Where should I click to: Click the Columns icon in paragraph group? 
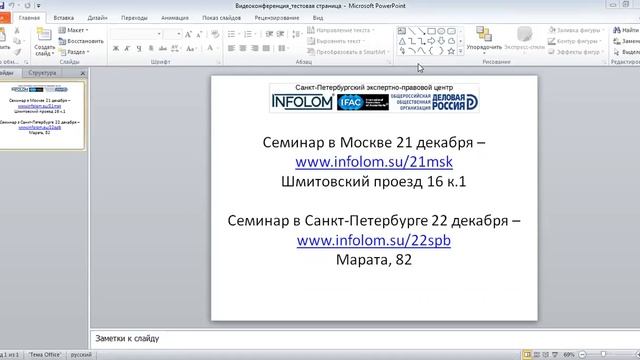[x=283, y=49]
